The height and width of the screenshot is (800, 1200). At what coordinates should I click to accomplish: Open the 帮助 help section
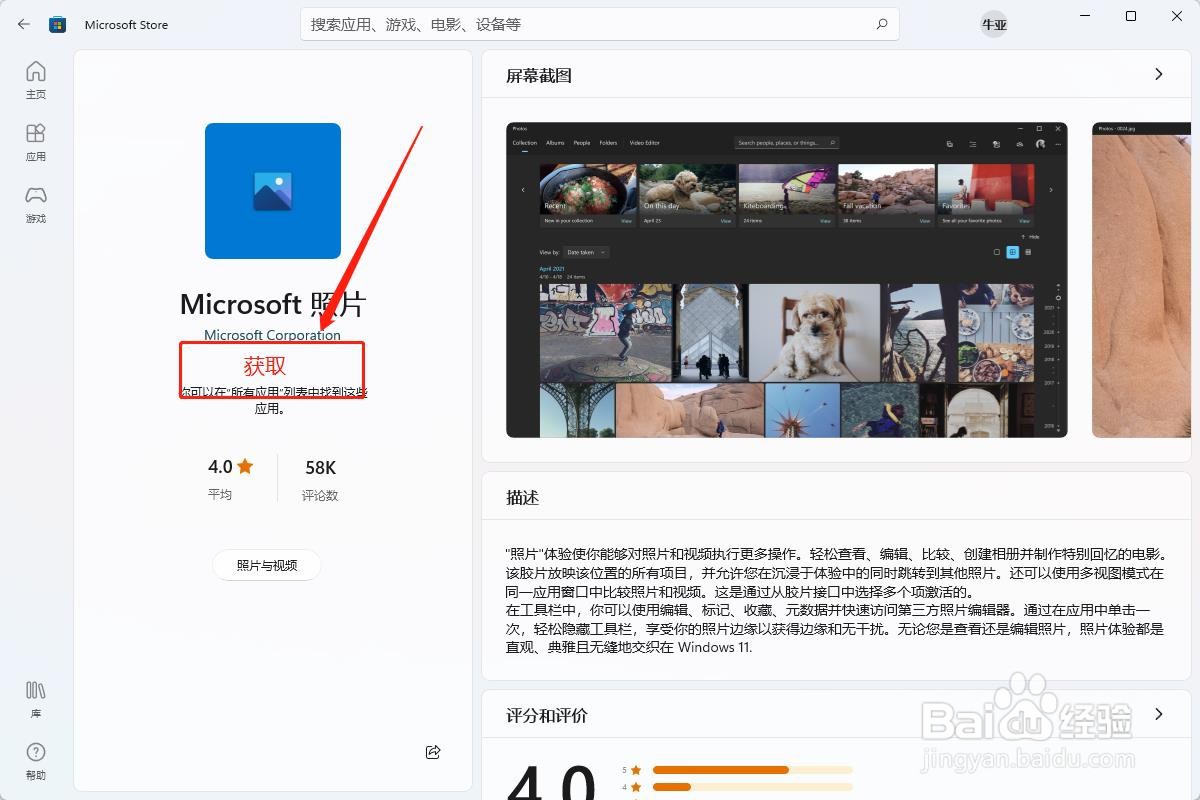click(36, 761)
